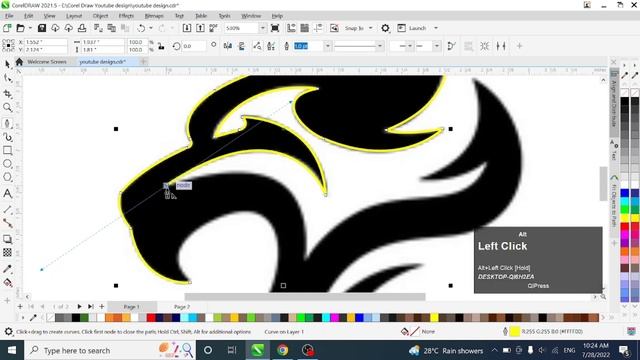
Task: Select the Artistic Media tool
Action: 7,137
